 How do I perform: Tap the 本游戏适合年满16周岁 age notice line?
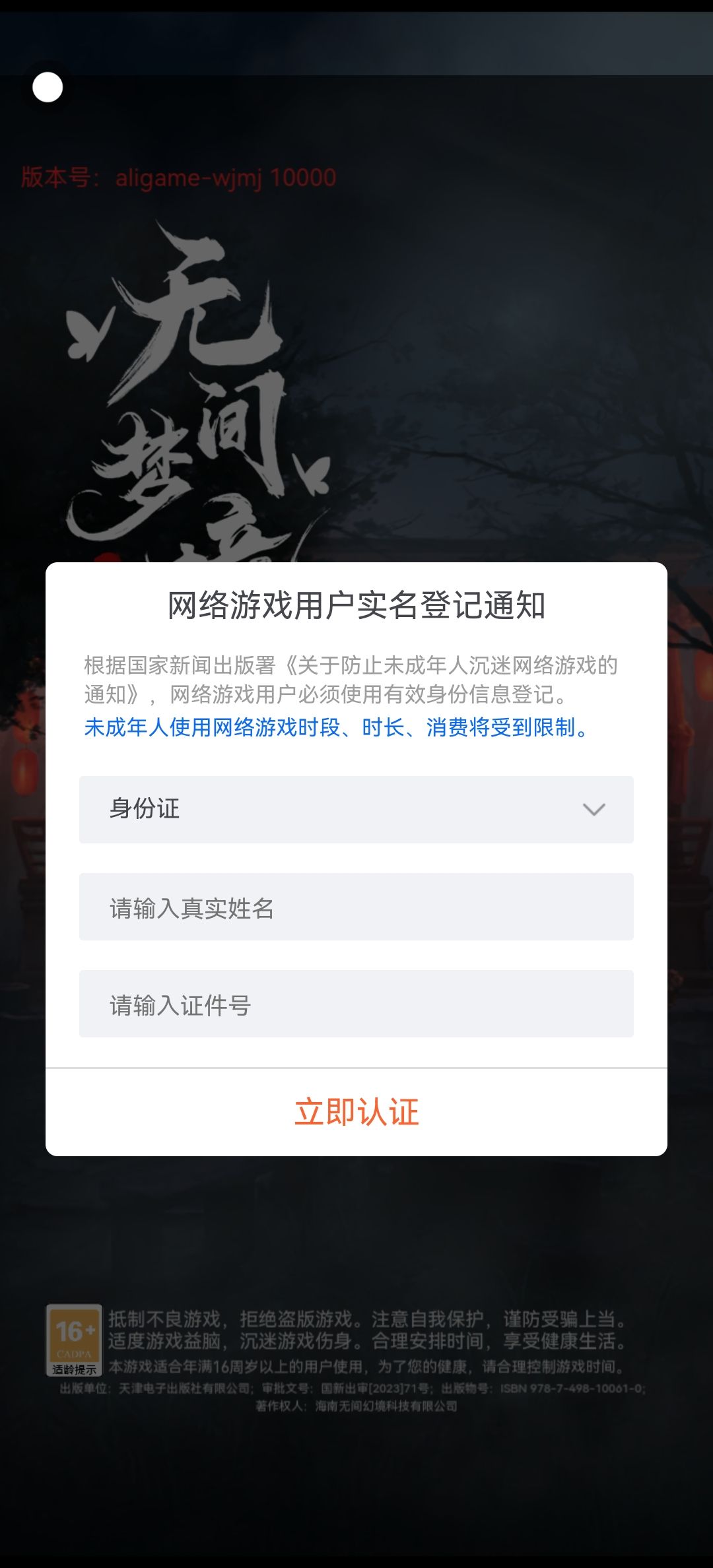367,1366
